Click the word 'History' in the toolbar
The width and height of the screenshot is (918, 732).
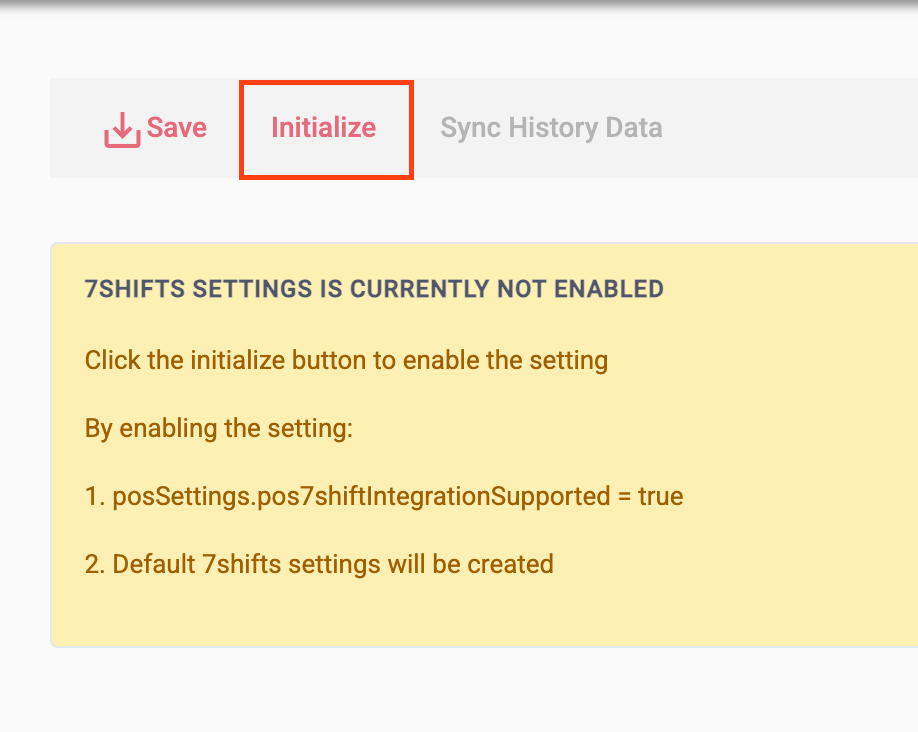tap(553, 128)
